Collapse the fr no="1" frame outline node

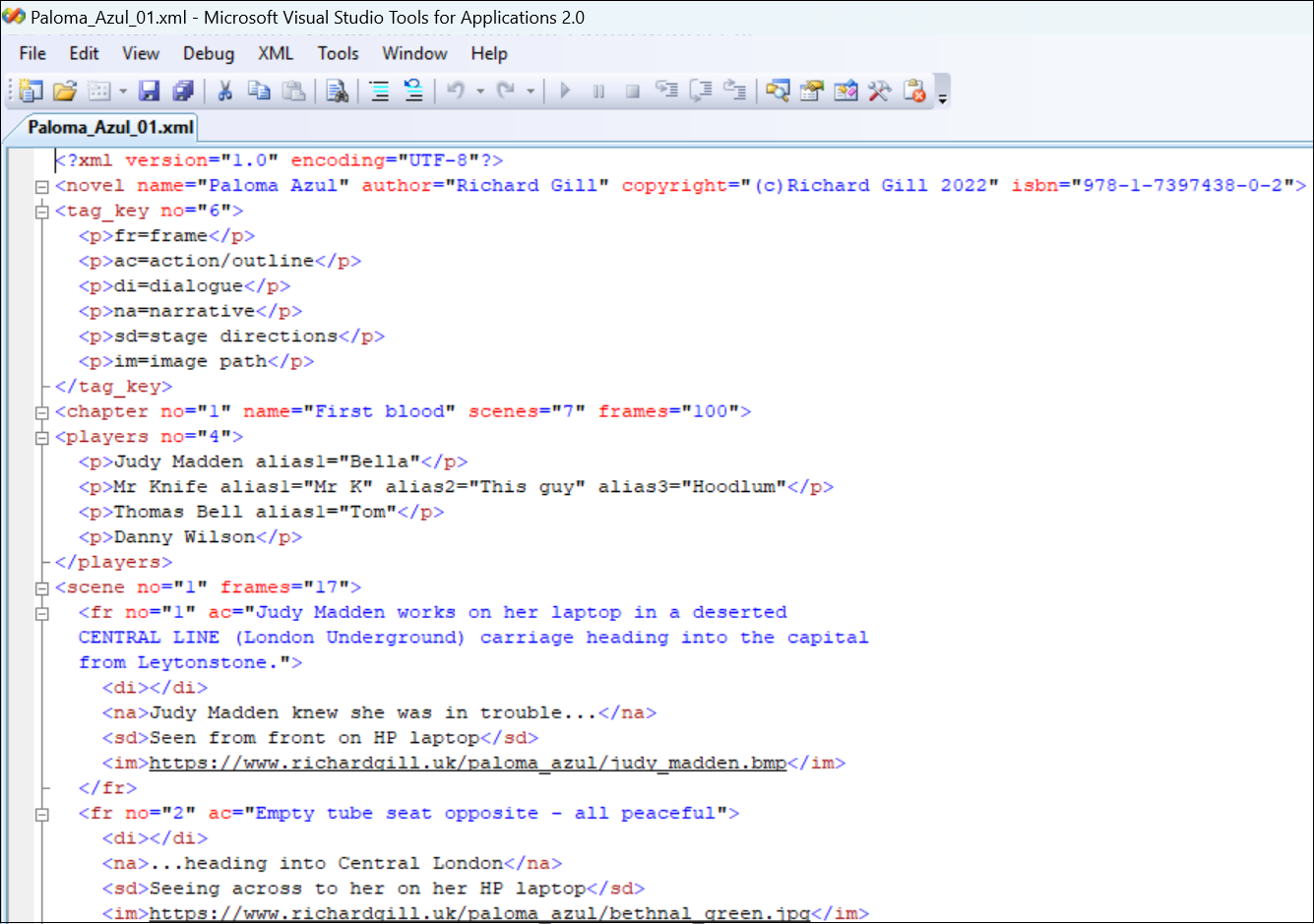41,613
